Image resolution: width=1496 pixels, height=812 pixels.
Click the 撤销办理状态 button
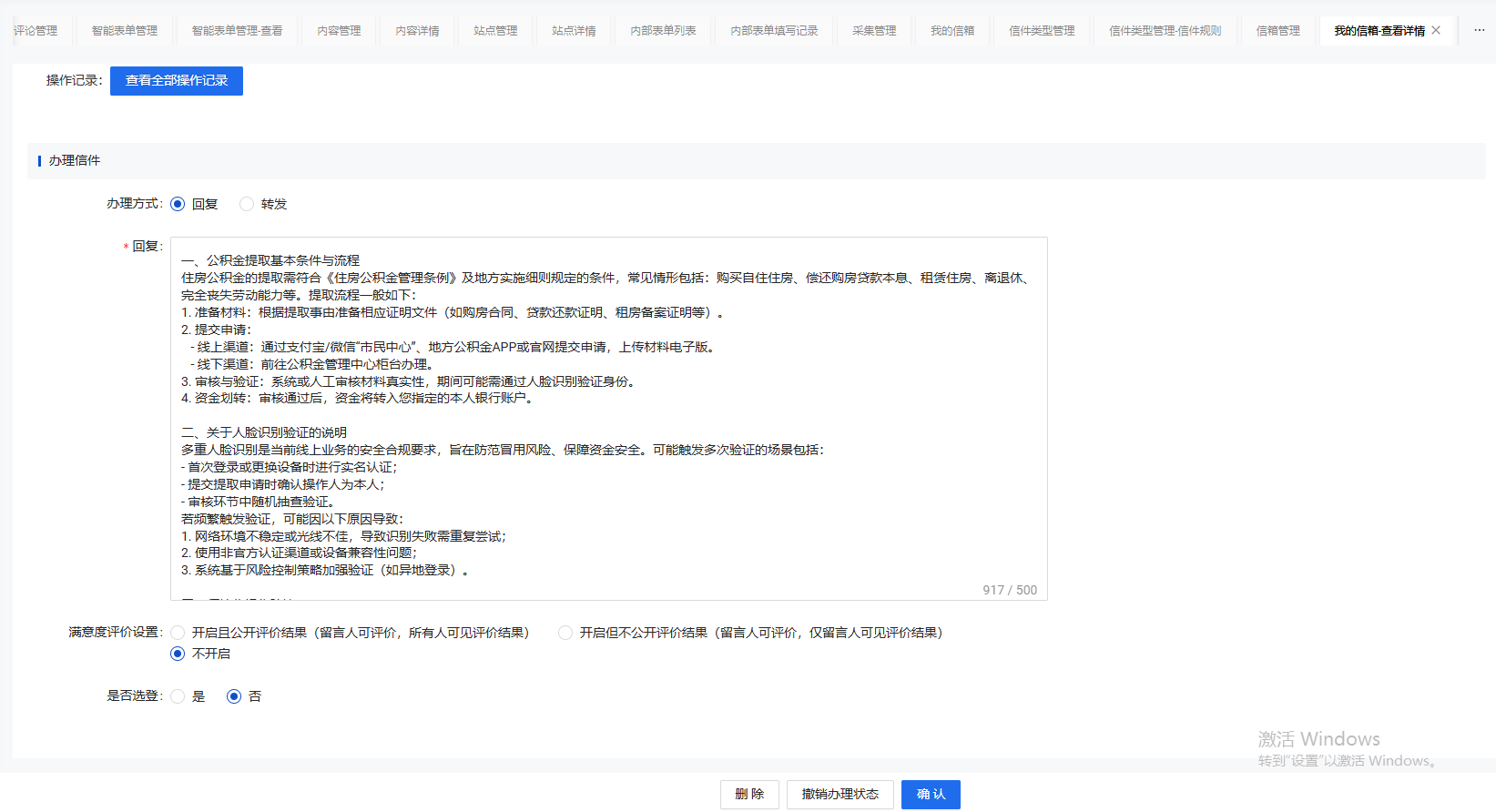point(840,795)
